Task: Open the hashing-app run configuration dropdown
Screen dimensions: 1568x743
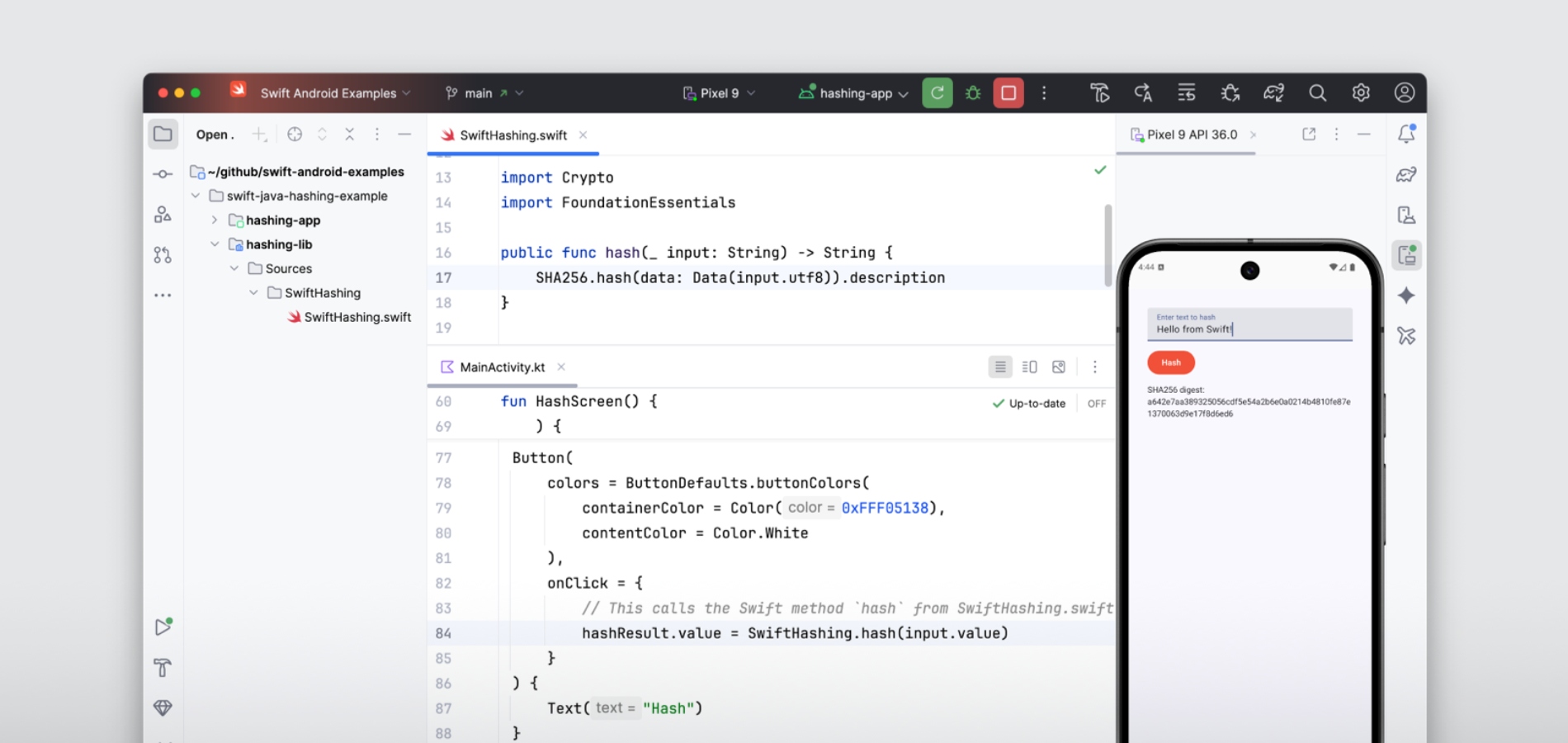Action: (852, 92)
